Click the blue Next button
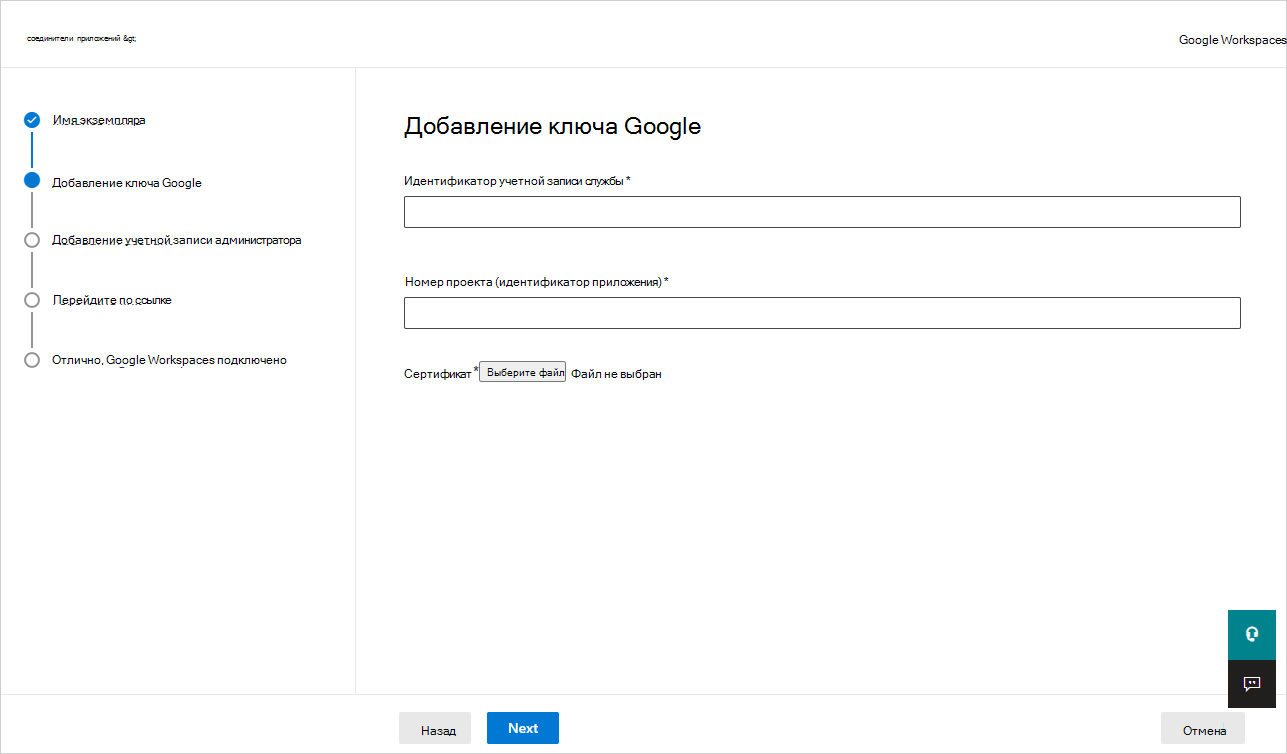The image size is (1287, 754). [523, 728]
